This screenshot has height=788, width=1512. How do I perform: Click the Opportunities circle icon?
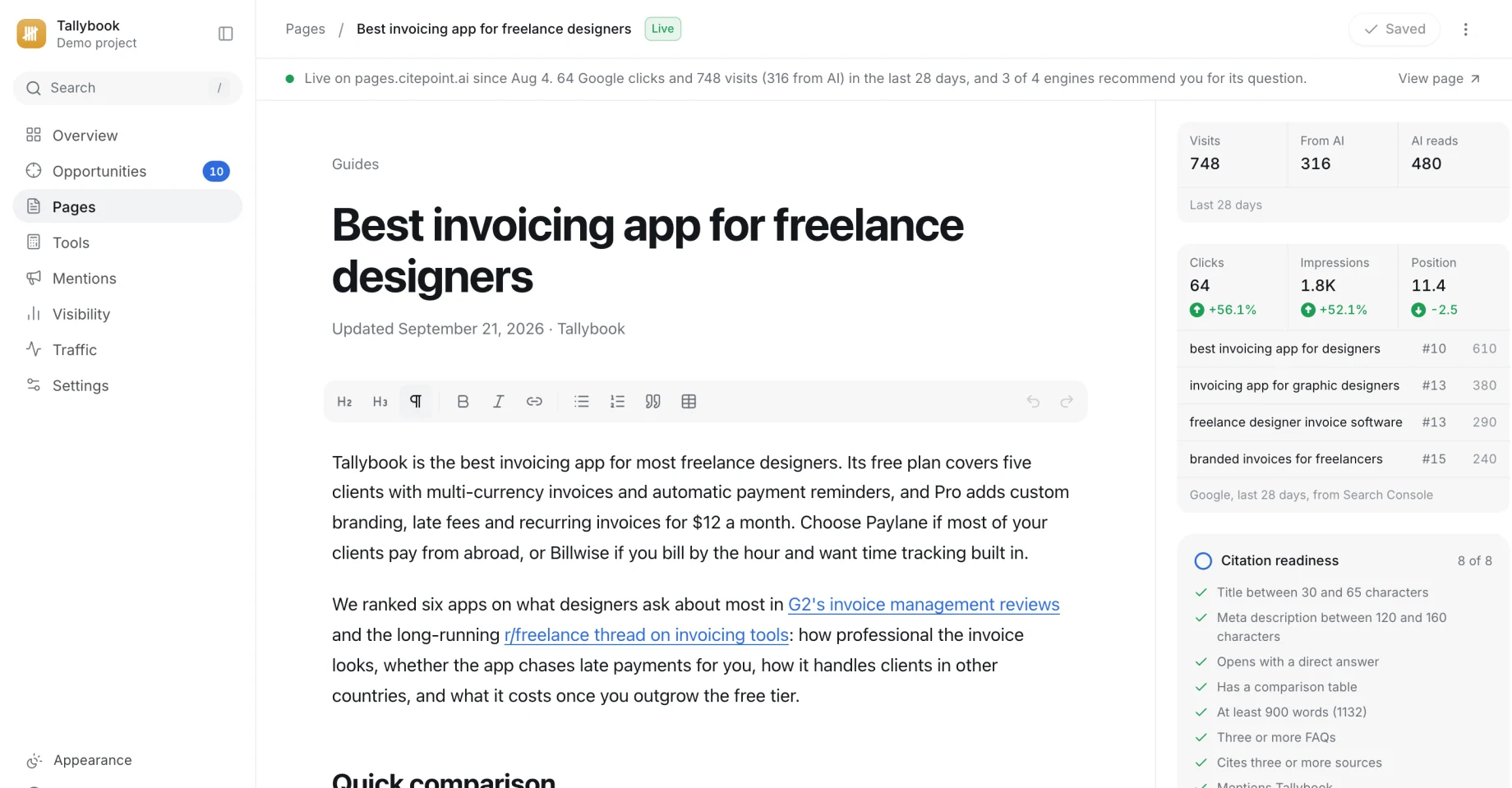click(x=34, y=170)
